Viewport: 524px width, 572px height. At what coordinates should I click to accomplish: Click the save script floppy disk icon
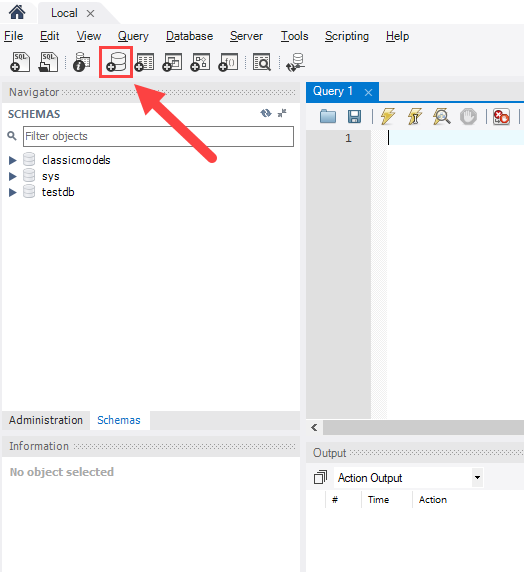pyautogui.click(x=354, y=117)
